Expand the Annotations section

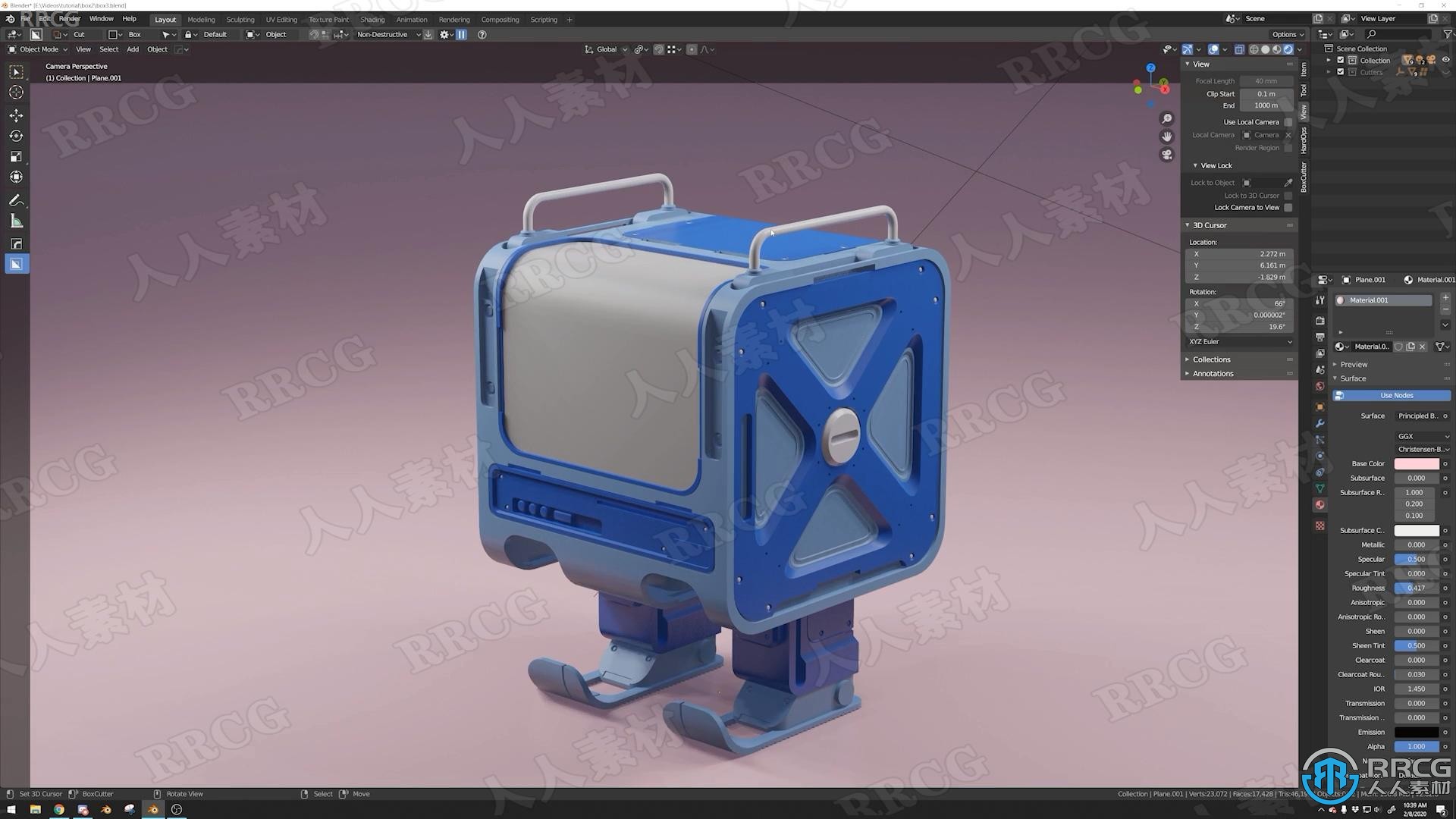[1213, 372]
